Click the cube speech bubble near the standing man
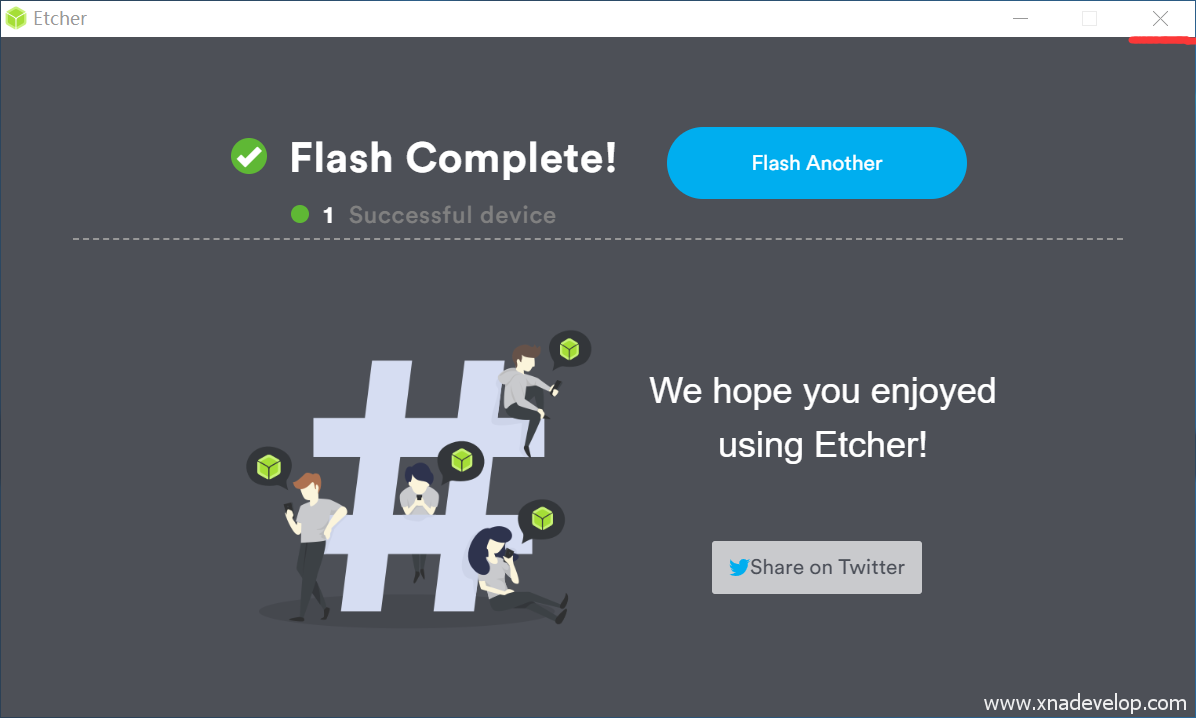The height and width of the screenshot is (718, 1196). (x=268, y=466)
